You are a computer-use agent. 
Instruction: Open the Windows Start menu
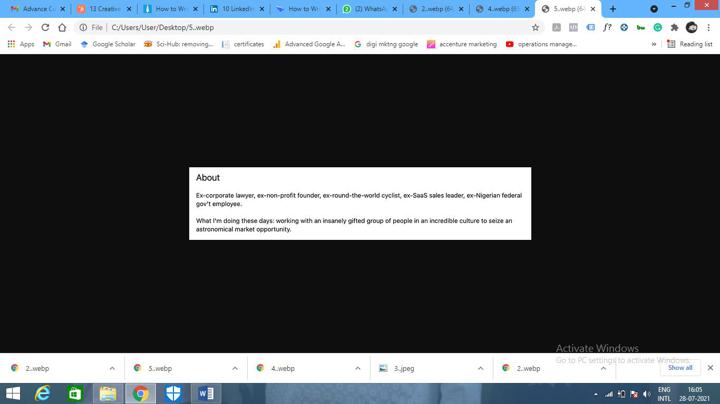click(x=13, y=393)
